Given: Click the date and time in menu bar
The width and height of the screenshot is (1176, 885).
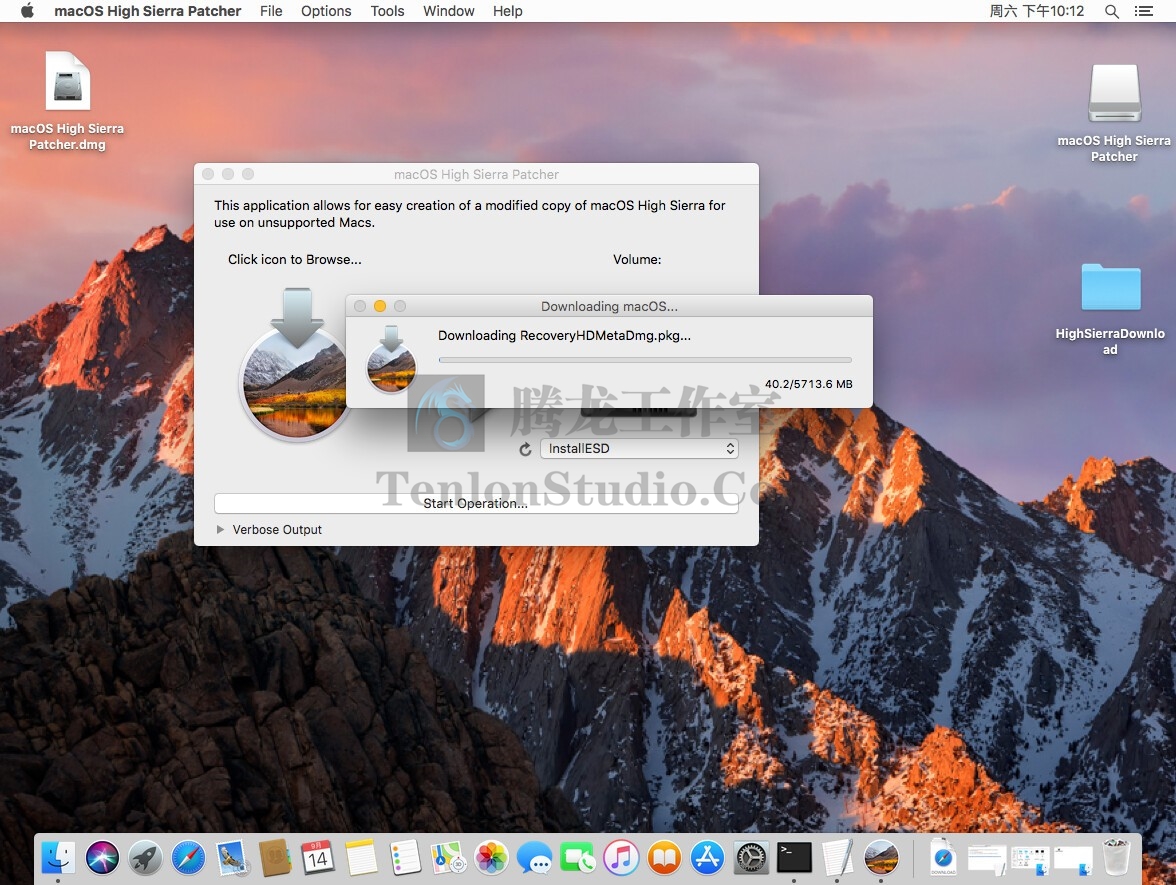Looking at the screenshot, I should pos(1036,10).
